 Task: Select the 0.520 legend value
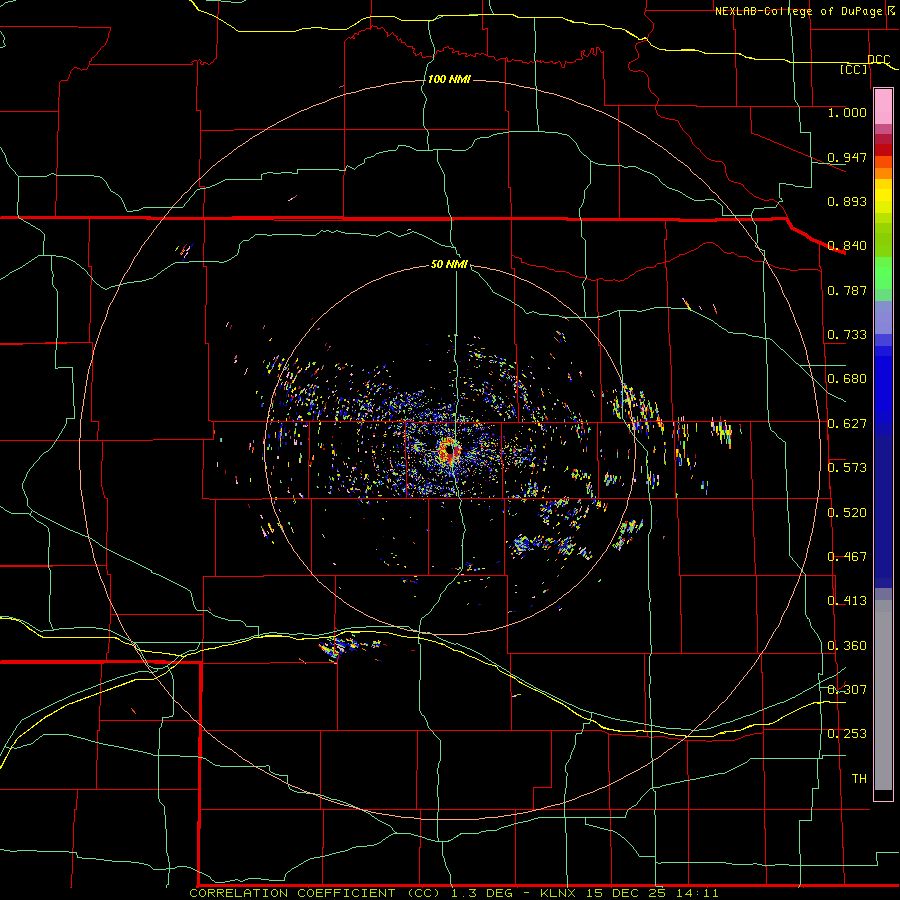847,513
